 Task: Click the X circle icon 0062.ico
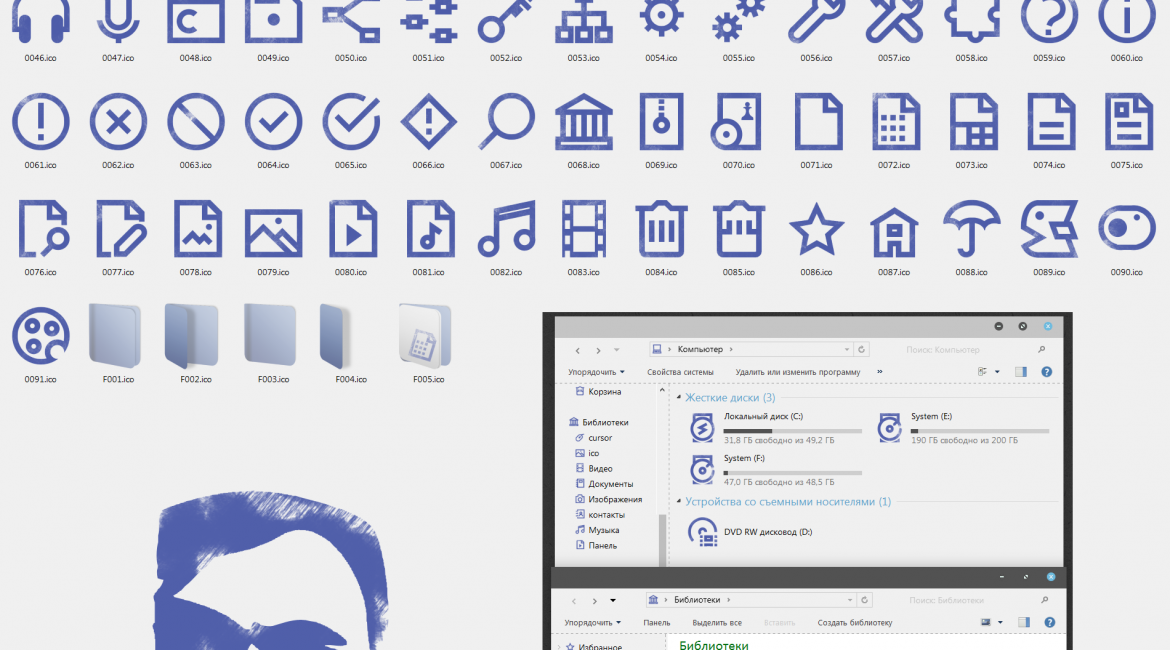(118, 122)
